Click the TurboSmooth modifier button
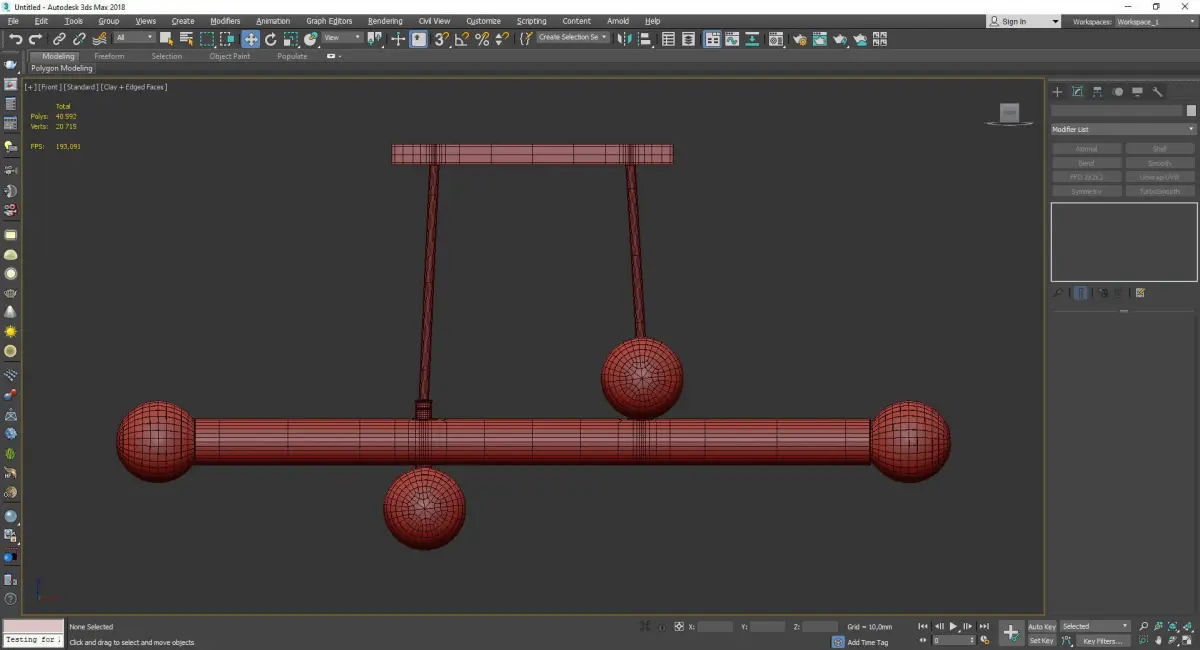This screenshot has width=1200, height=650. (1160, 191)
